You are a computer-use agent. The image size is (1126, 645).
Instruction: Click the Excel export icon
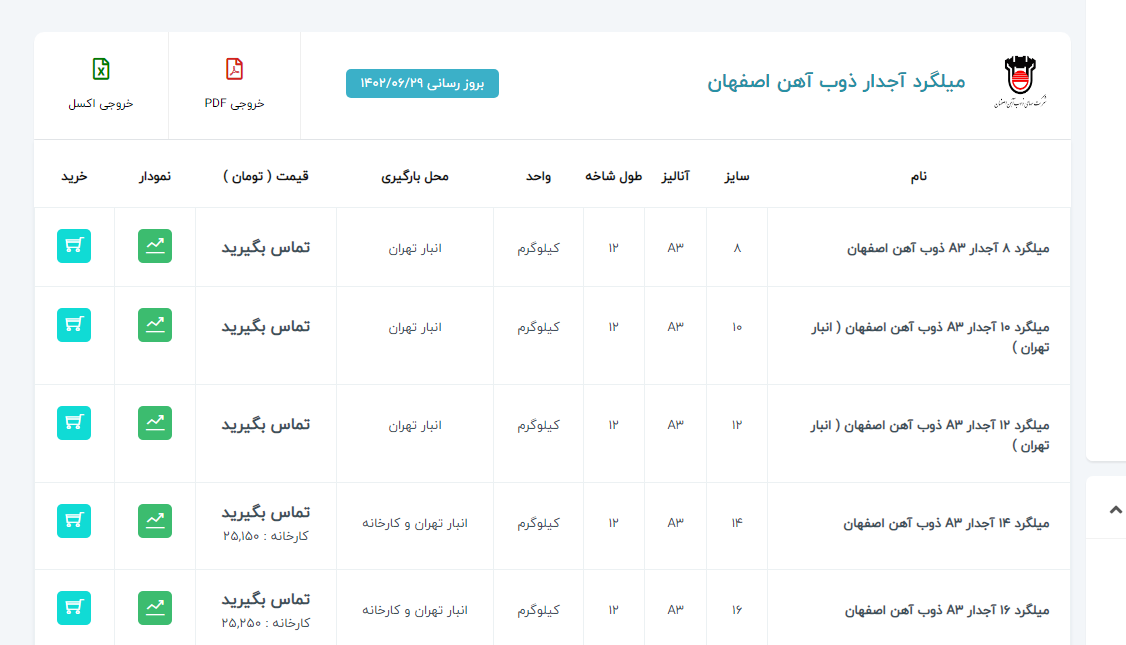pos(101,70)
